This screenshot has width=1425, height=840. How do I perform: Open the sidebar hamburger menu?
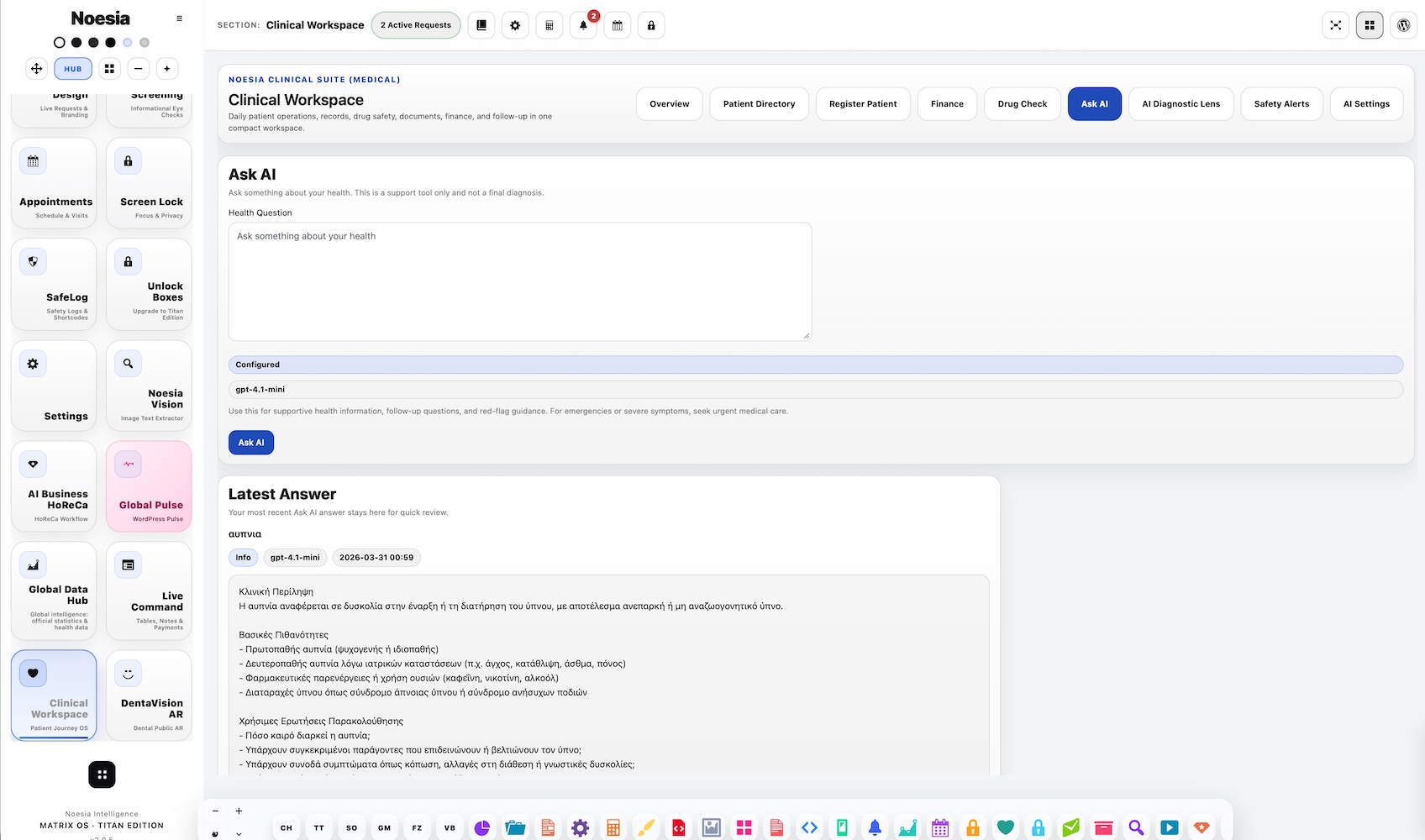tap(179, 18)
